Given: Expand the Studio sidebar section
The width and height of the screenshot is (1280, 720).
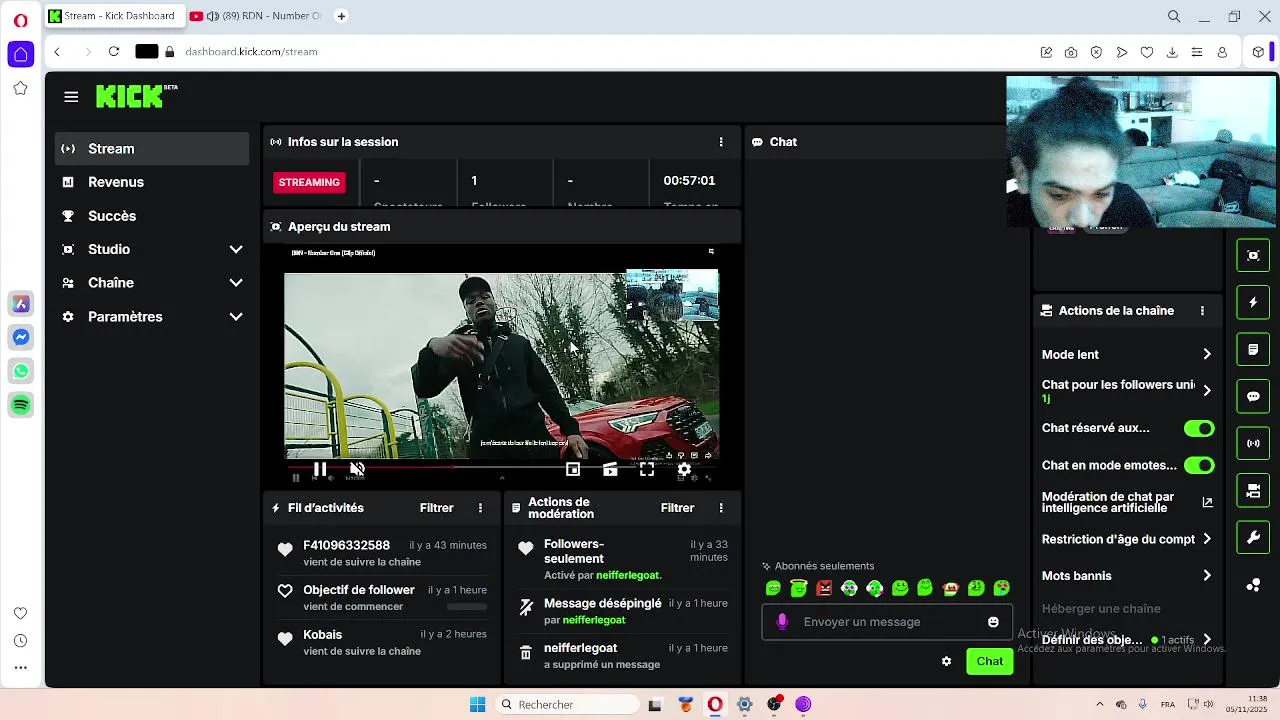Looking at the screenshot, I should 236,249.
